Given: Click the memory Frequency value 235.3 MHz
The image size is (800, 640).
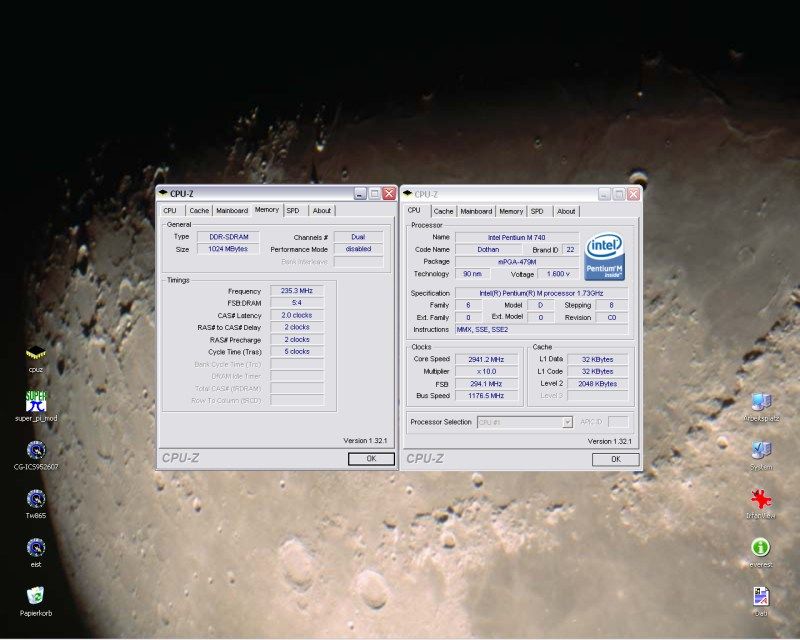Looking at the screenshot, I should click(297, 291).
